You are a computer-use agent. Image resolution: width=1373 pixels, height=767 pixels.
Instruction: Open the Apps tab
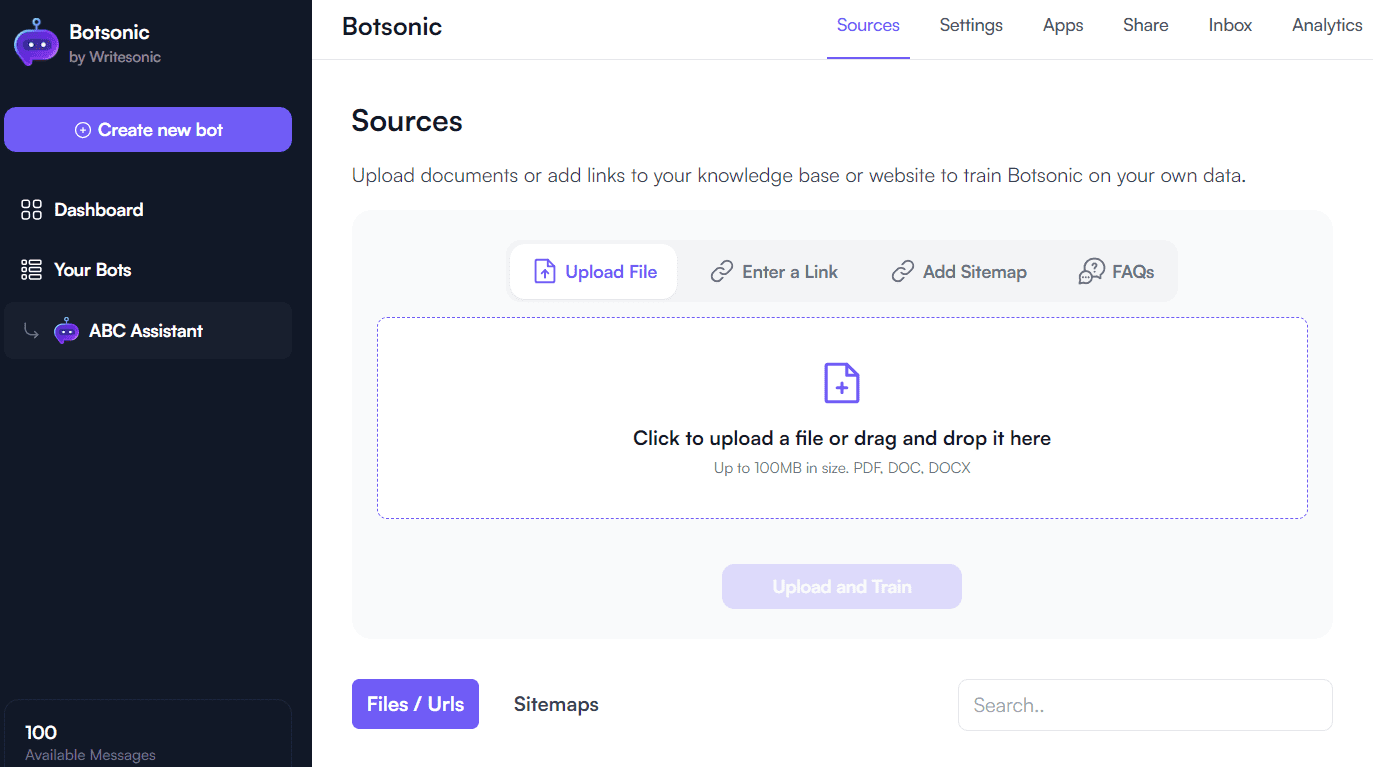click(x=1063, y=26)
